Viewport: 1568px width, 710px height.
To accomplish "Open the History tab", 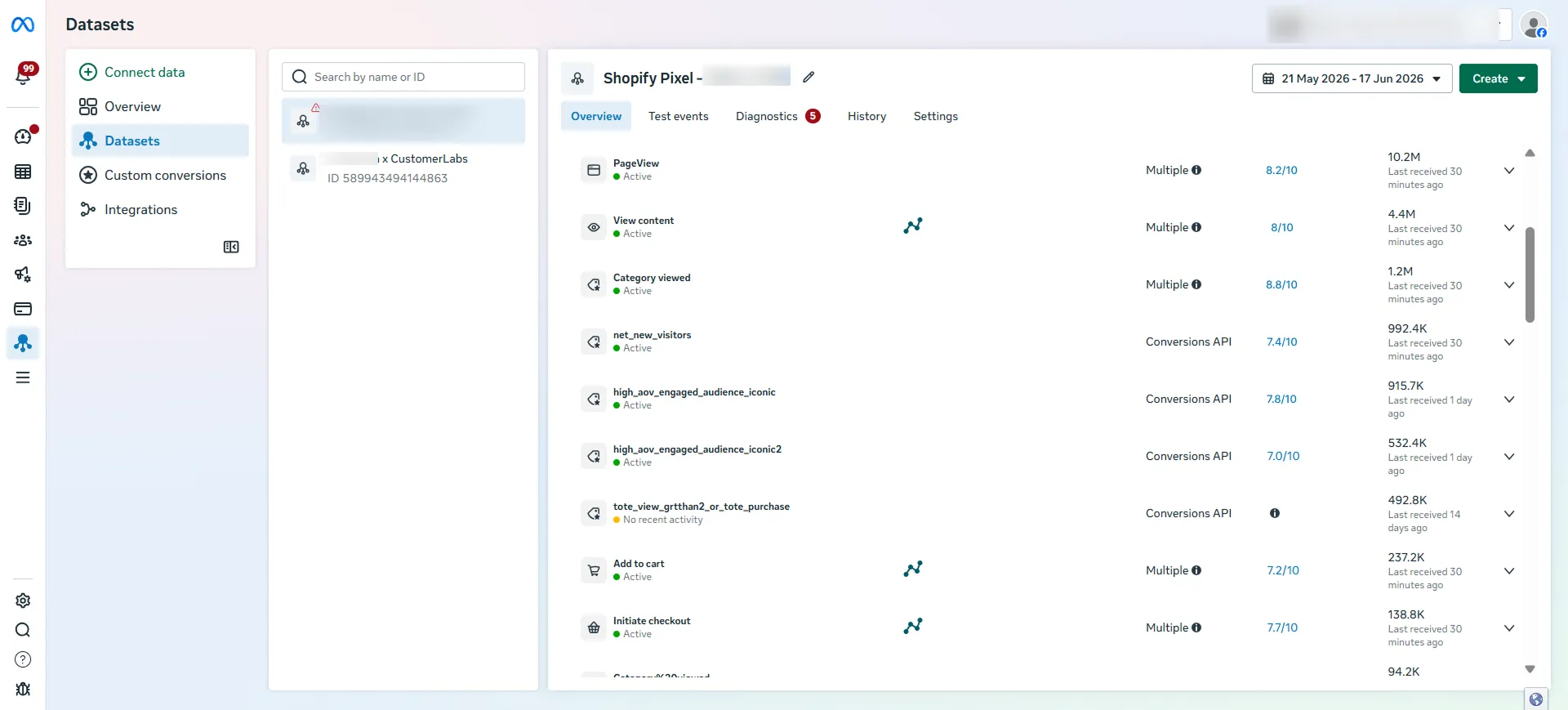I will (866, 116).
